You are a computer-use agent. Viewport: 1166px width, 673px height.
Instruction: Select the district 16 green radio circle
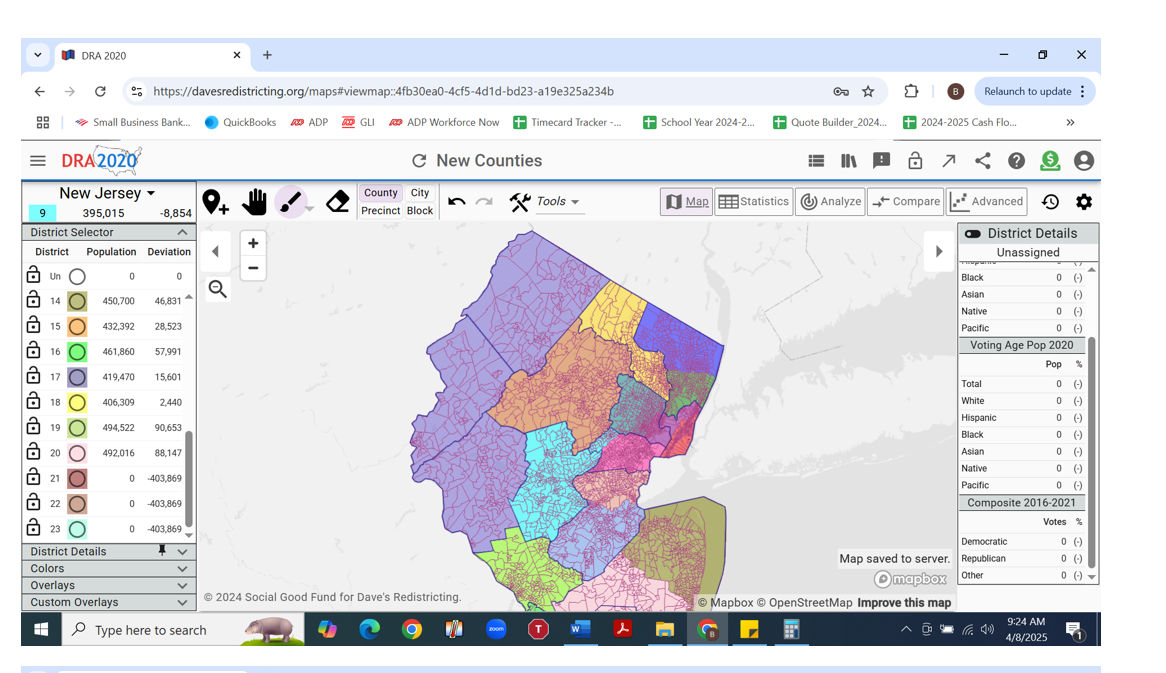pos(77,352)
